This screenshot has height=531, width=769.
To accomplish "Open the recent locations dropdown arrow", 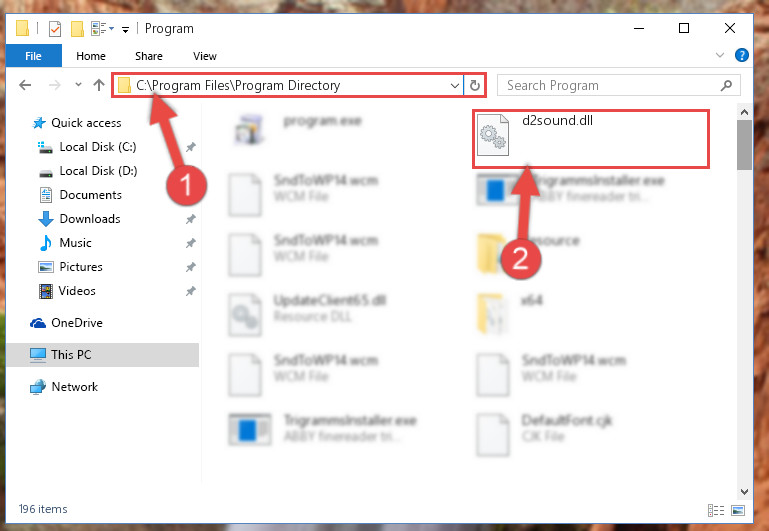I will pyautogui.click(x=78, y=85).
